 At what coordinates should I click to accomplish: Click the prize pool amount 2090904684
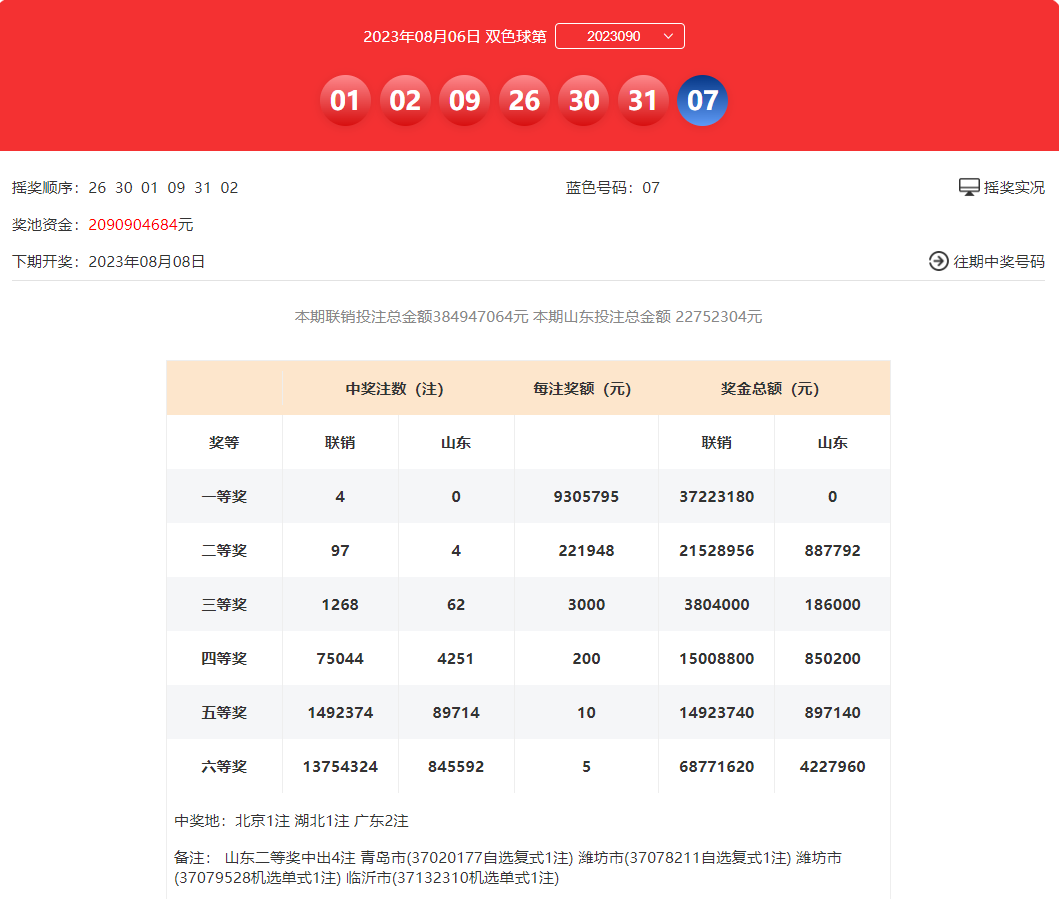[x=133, y=224]
